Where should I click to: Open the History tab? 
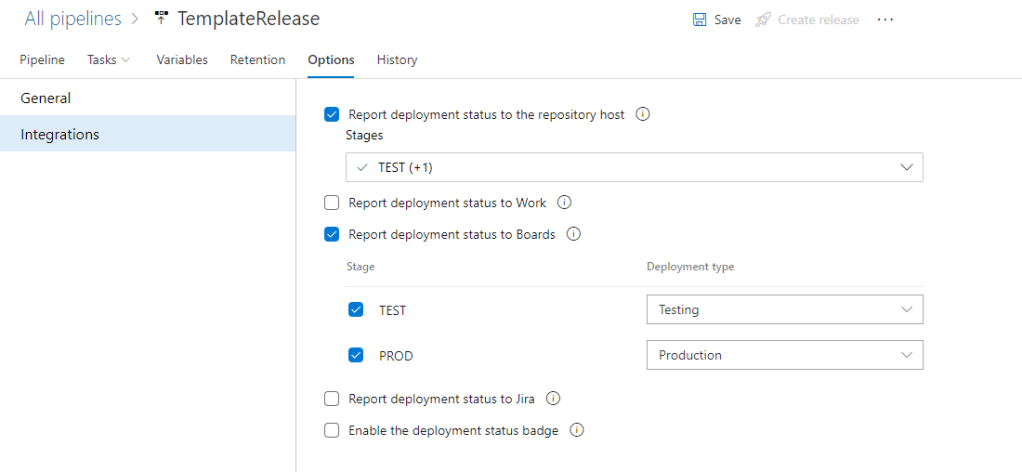397,60
